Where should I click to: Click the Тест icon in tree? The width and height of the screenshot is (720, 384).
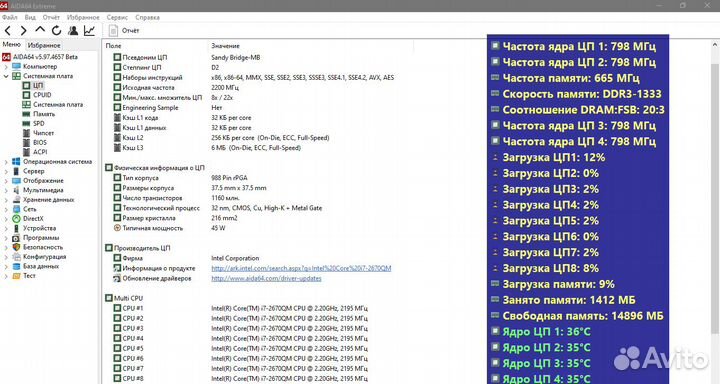[16, 276]
